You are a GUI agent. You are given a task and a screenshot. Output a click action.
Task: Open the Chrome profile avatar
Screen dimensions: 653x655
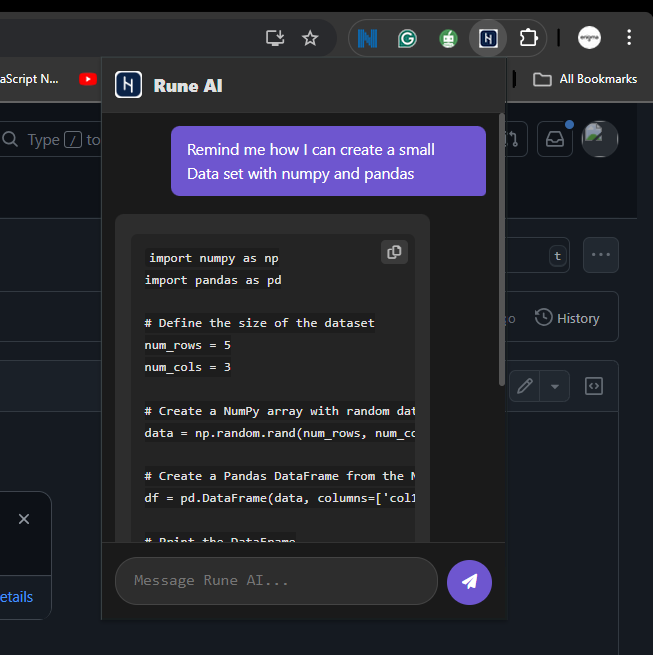pyautogui.click(x=589, y=38)
